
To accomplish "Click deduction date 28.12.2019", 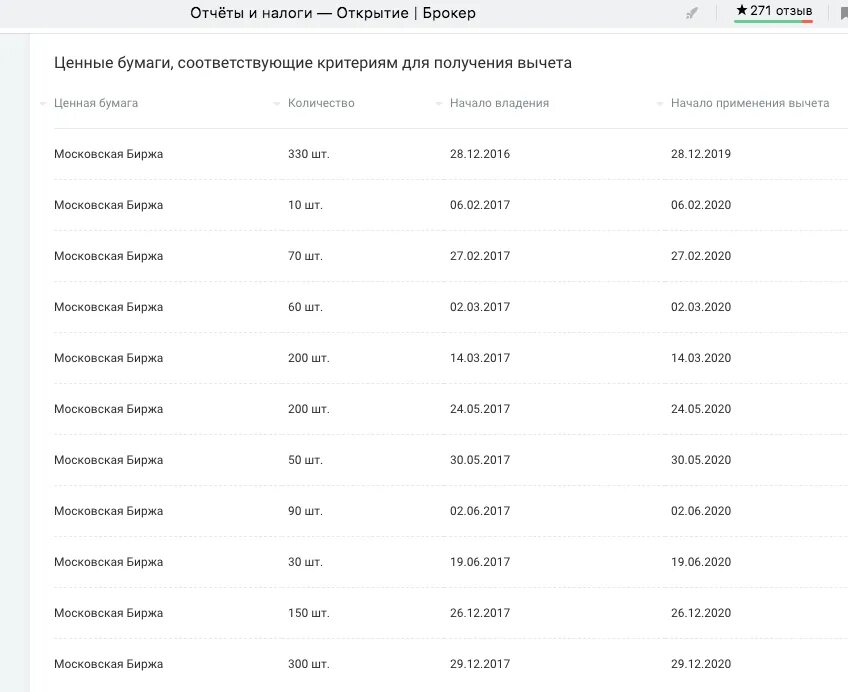I will point(701,154).
